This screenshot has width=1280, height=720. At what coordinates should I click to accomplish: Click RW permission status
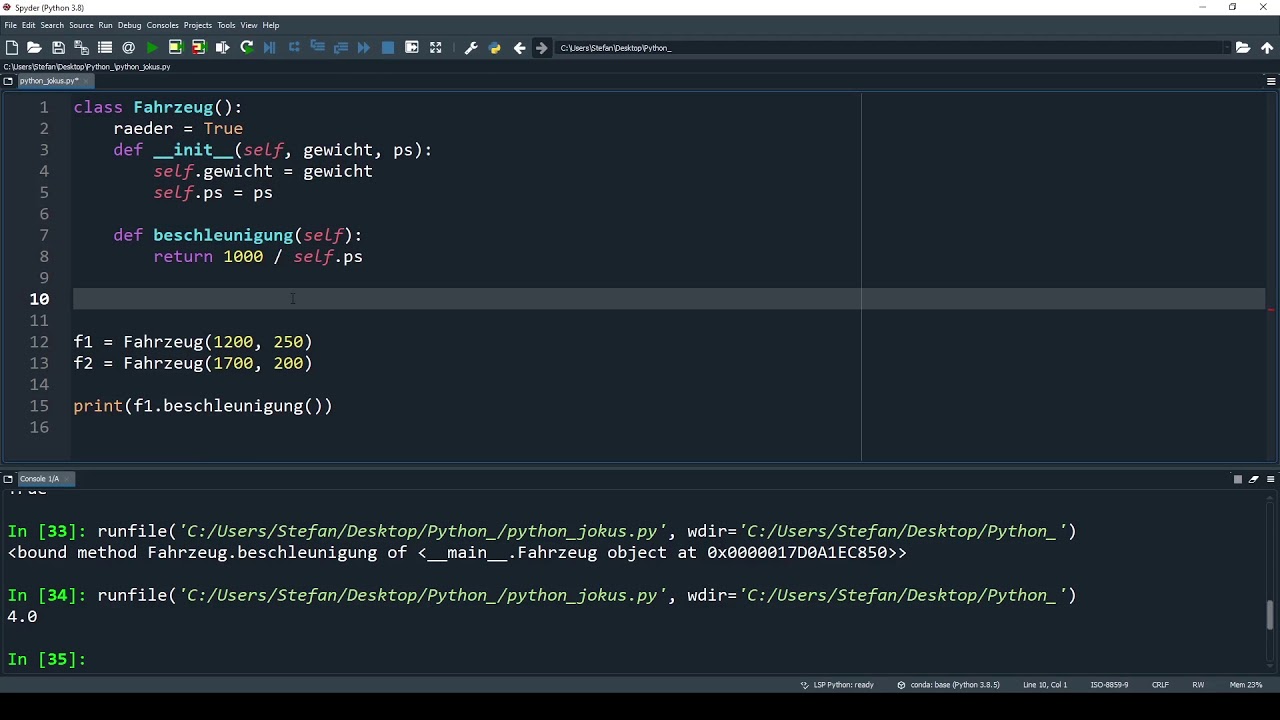(1198, 685)
